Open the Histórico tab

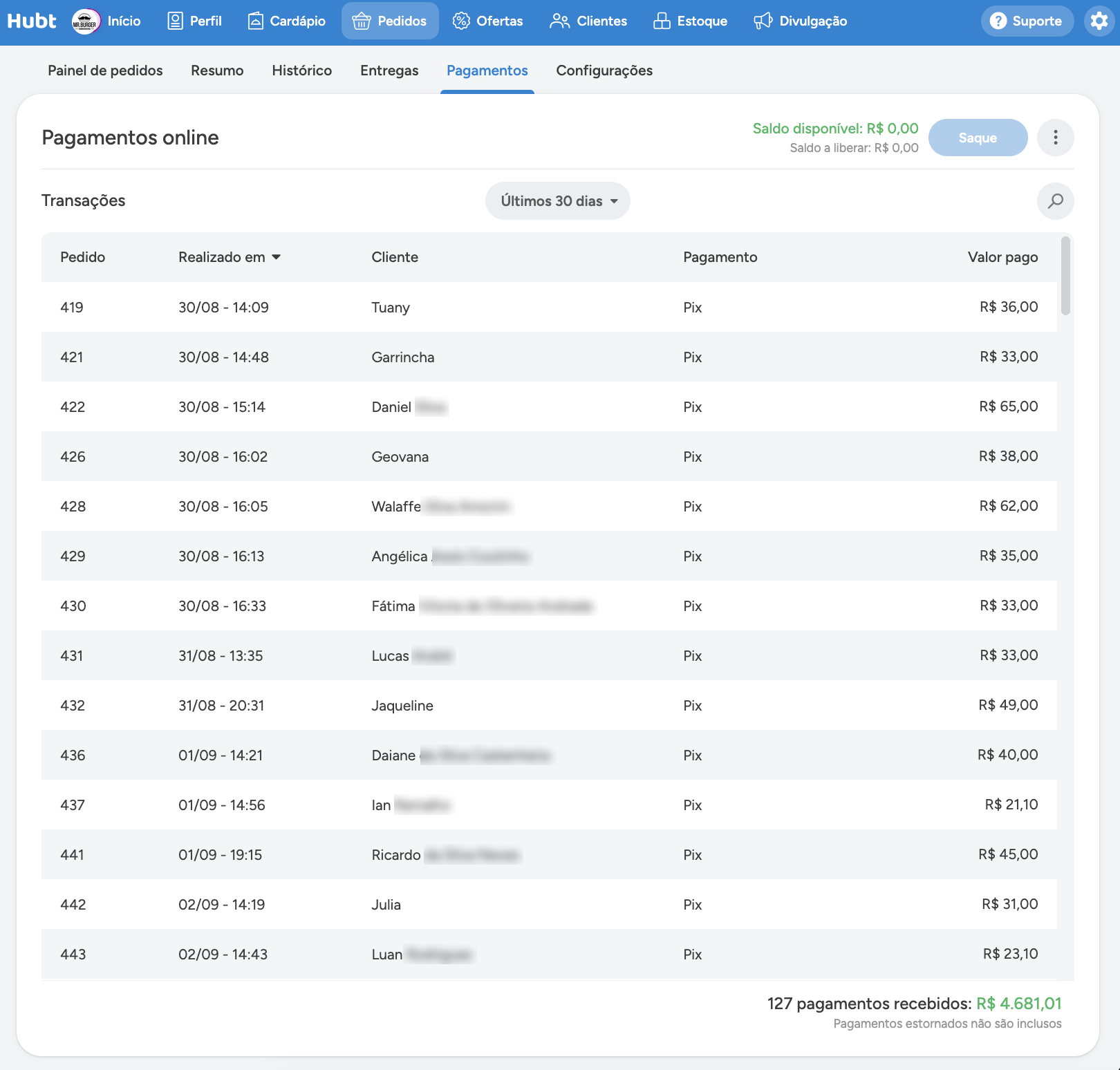tap(302, 71)
